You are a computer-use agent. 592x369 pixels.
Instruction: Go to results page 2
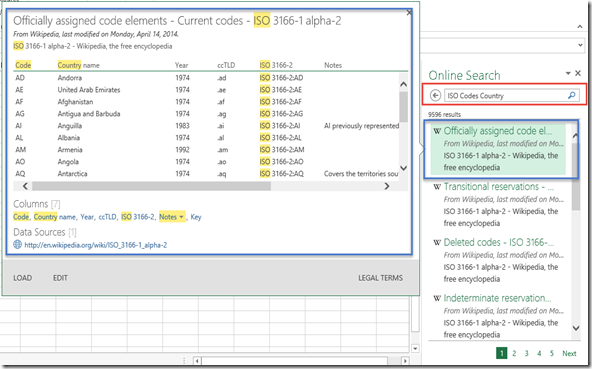click(x=514, y=354)
